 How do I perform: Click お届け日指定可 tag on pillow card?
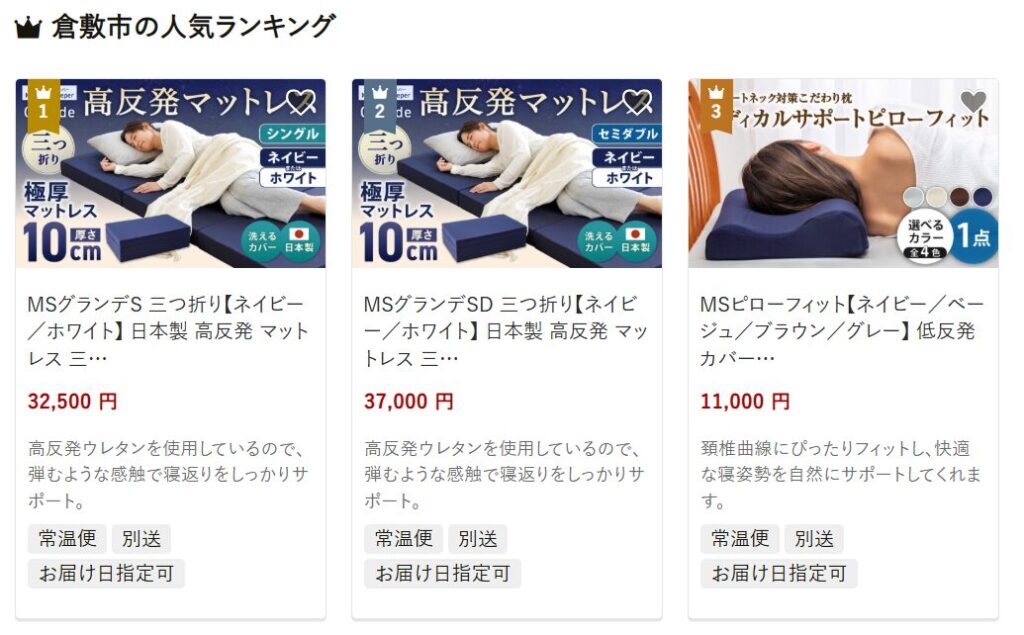(779, 574)
